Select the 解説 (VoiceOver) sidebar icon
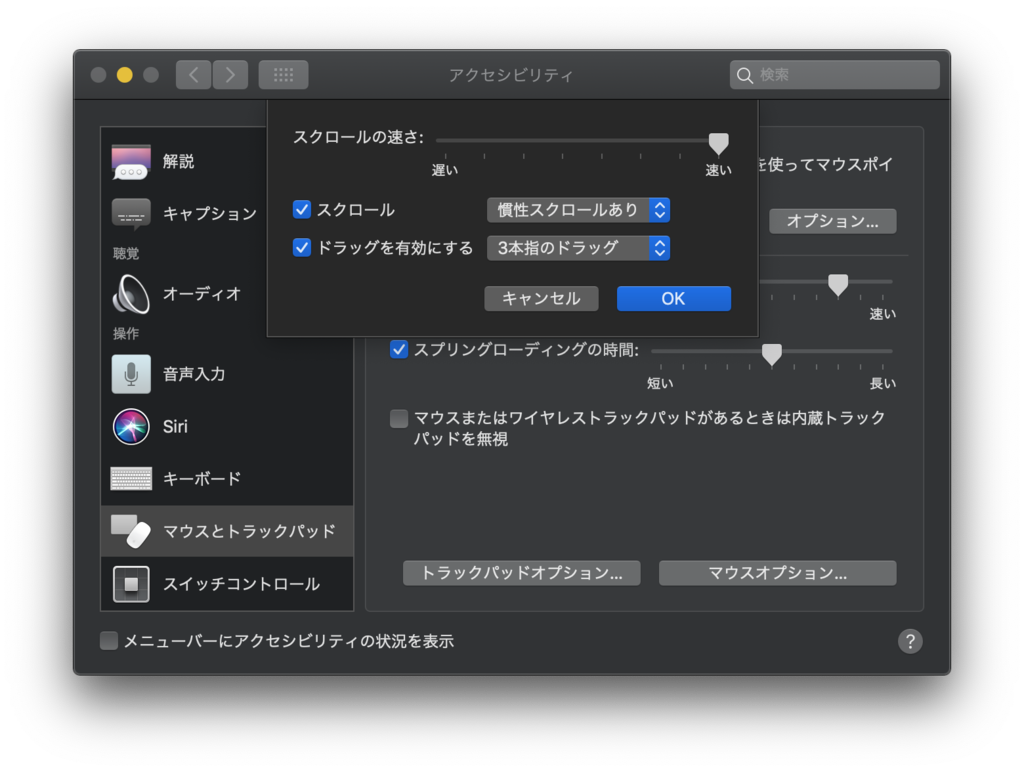1024x772 pixels. (129, 161)
